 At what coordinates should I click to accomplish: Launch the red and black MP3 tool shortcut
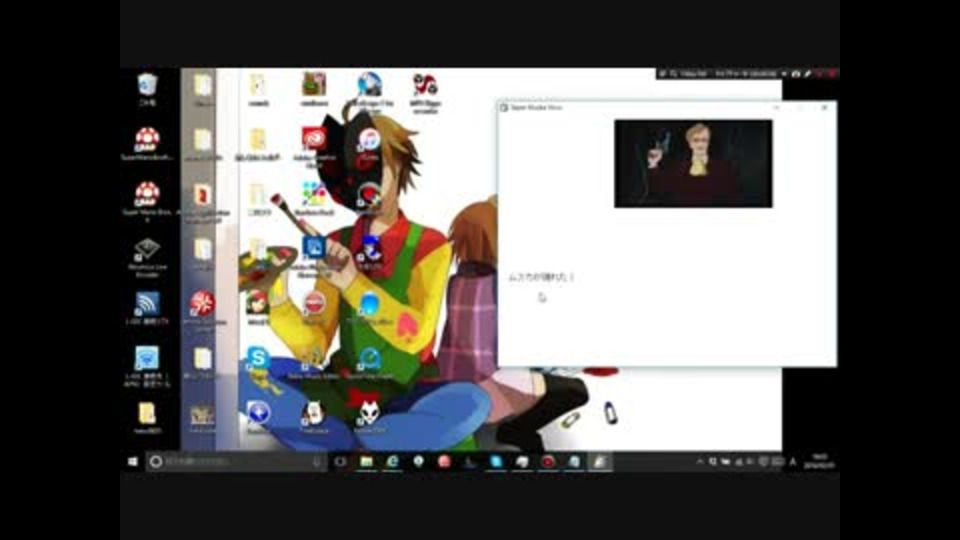tap(425, 85)
